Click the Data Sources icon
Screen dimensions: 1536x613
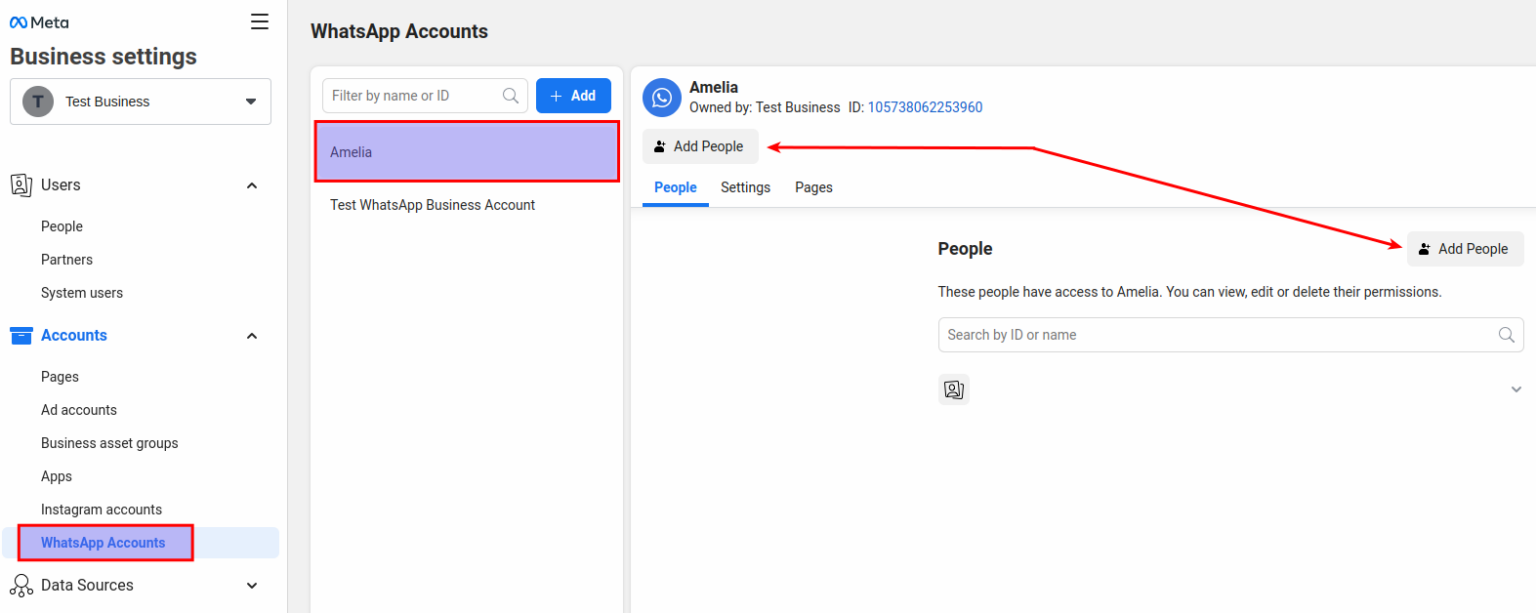click(x=21, y=585)
